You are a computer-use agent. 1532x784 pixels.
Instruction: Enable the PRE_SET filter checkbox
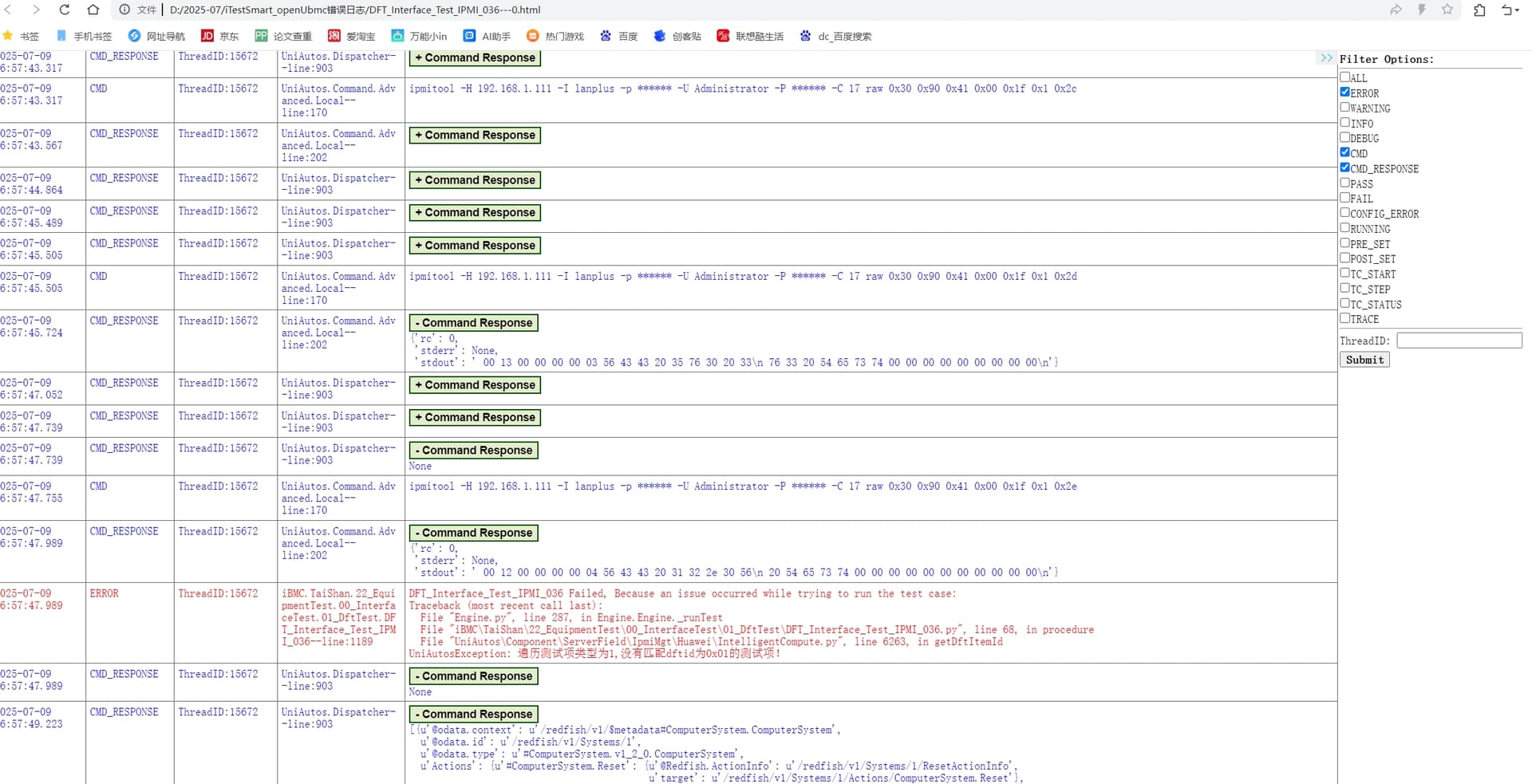point(1344,242)
